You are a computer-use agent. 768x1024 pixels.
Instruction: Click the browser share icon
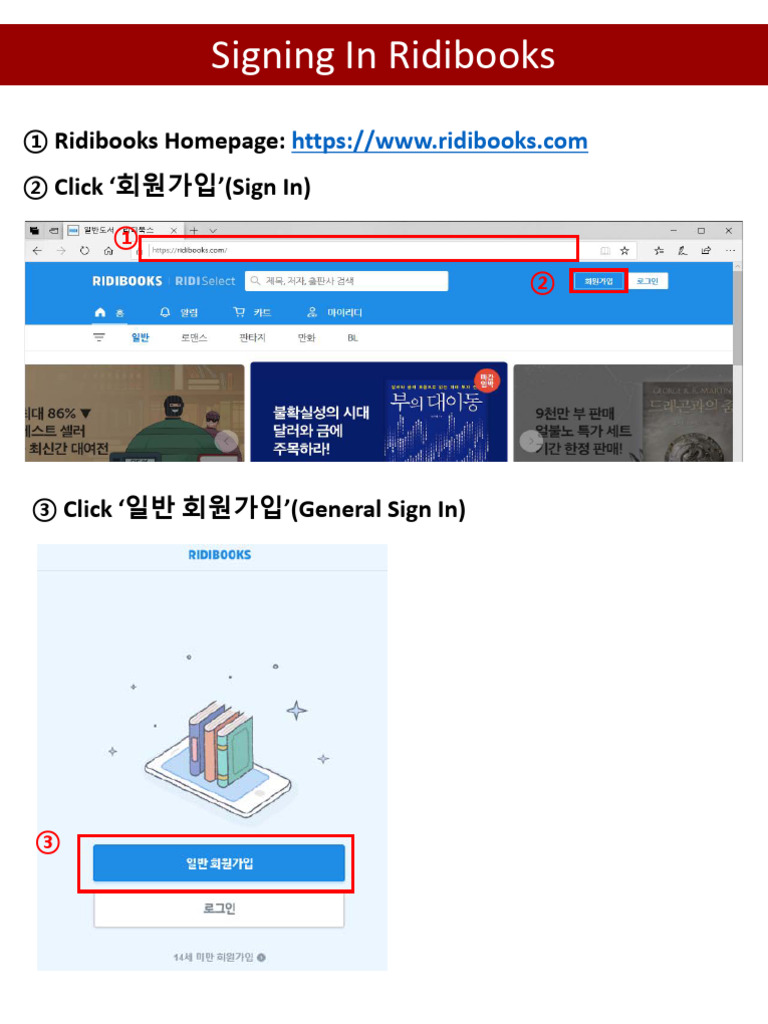click(706, 251)
